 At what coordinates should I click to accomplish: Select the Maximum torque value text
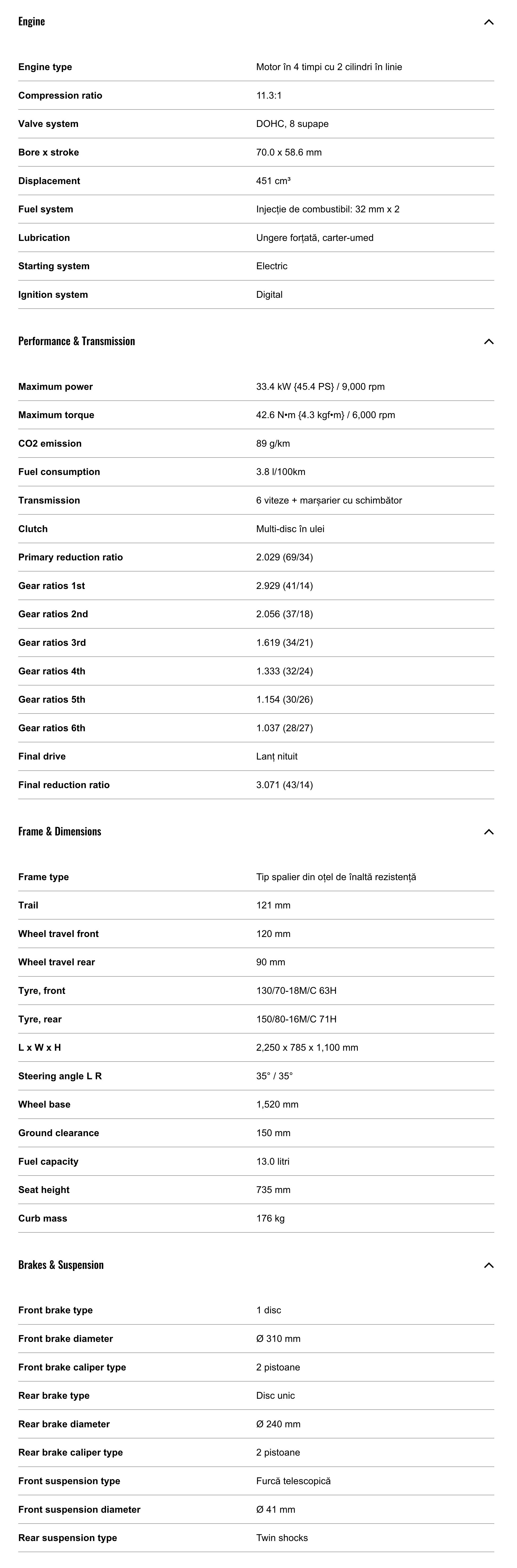click(325, 415)
